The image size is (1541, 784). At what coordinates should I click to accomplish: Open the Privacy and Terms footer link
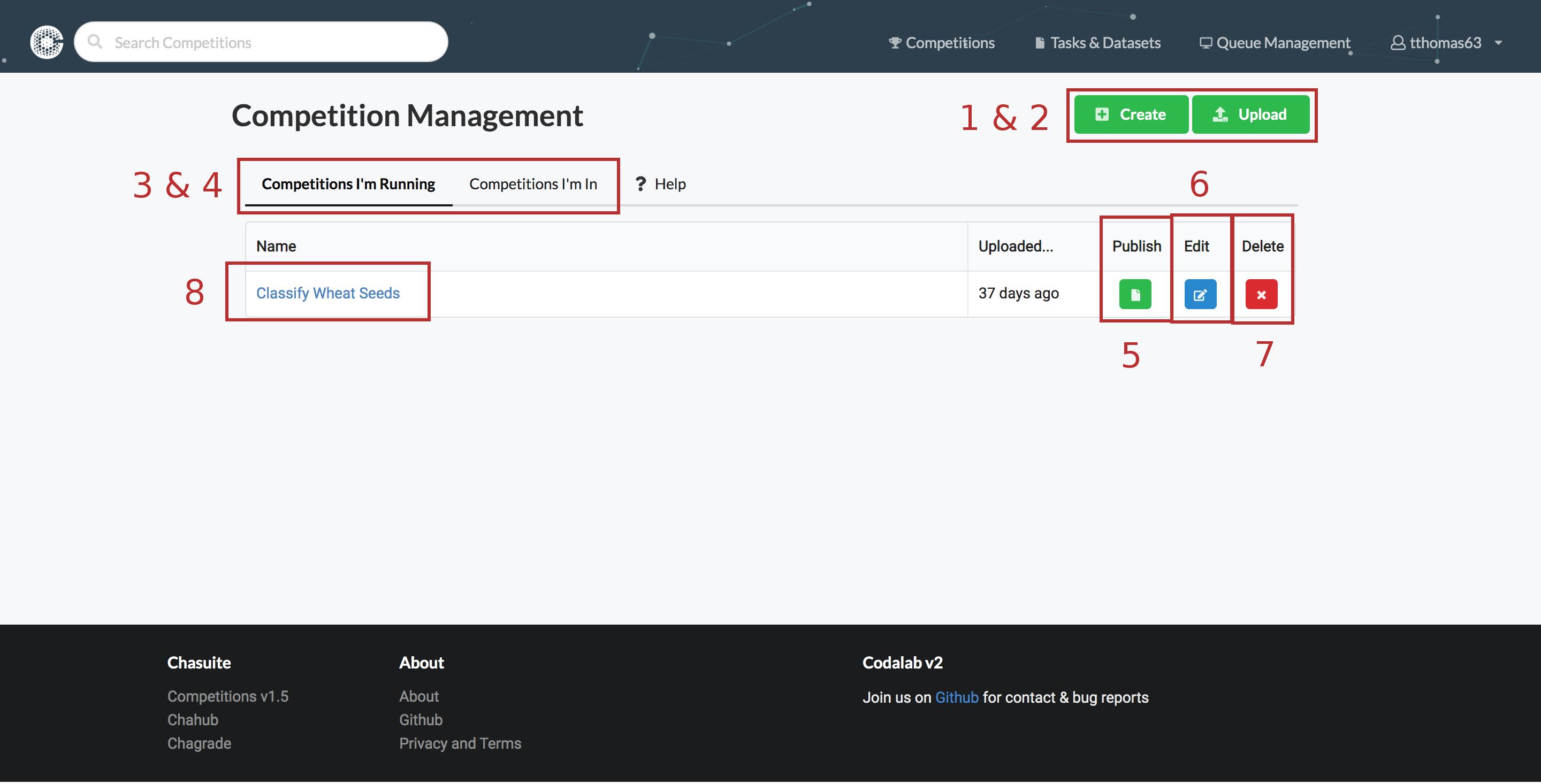[x=460, y=743]
